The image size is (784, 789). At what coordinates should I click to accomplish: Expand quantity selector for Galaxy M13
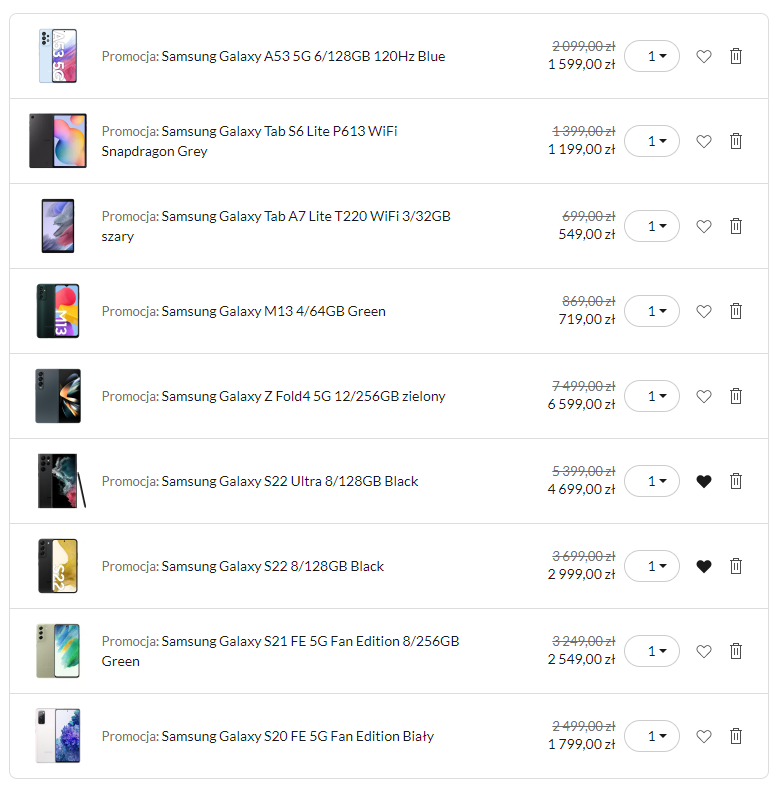coord(652,311)
